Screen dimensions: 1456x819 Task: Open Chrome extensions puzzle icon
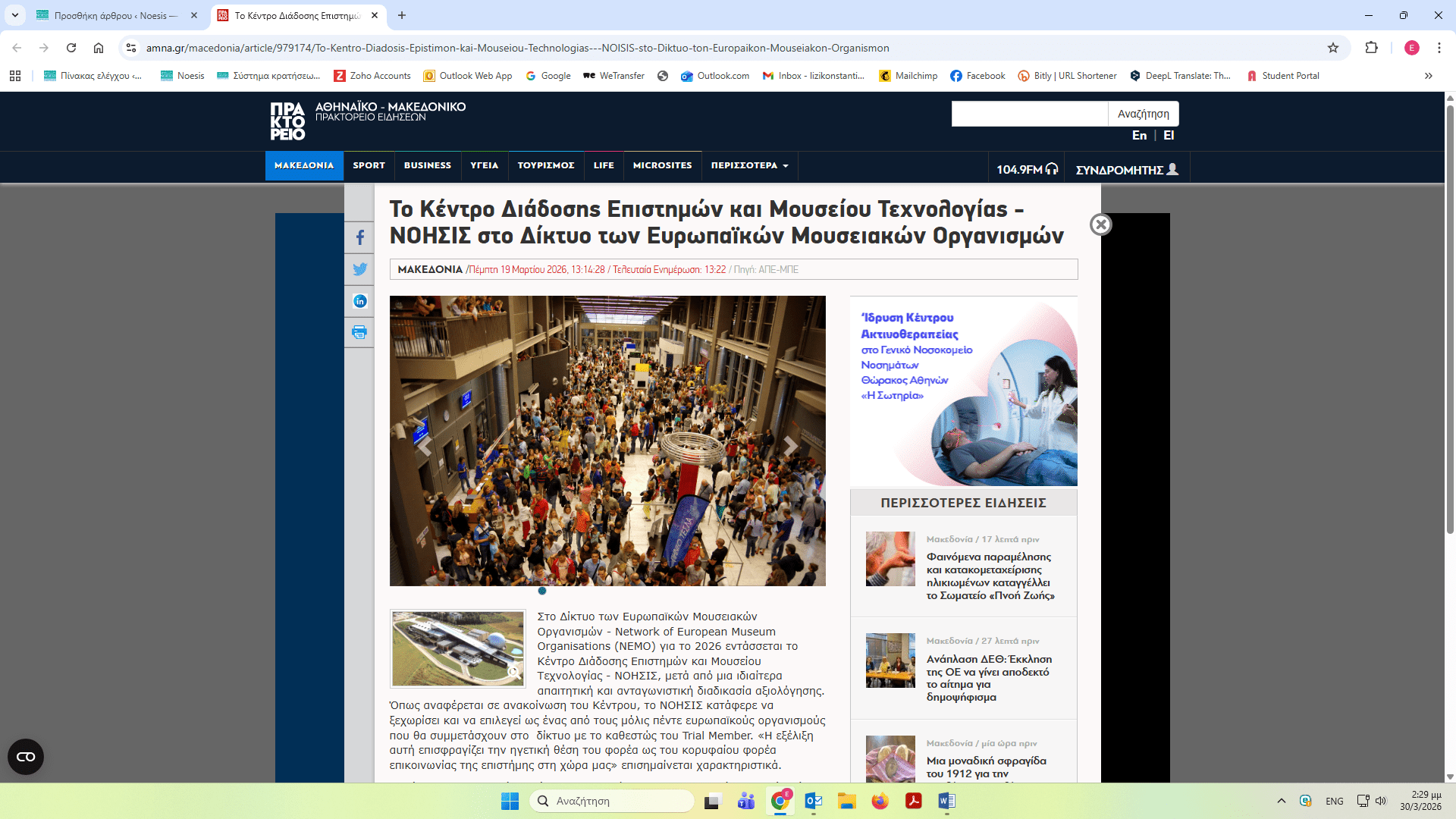(1371, 48)
